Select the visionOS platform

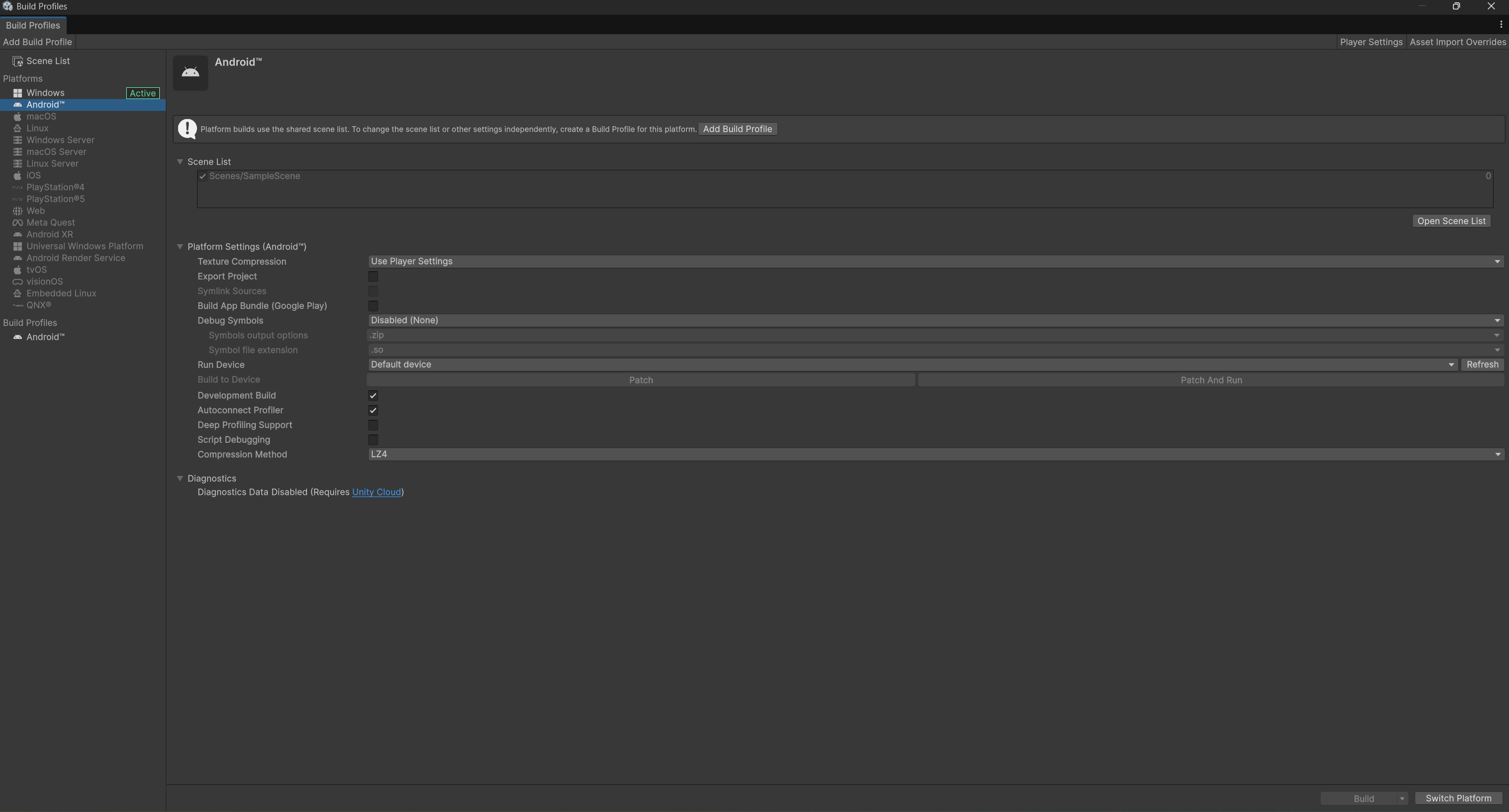[x=45, y=281]
